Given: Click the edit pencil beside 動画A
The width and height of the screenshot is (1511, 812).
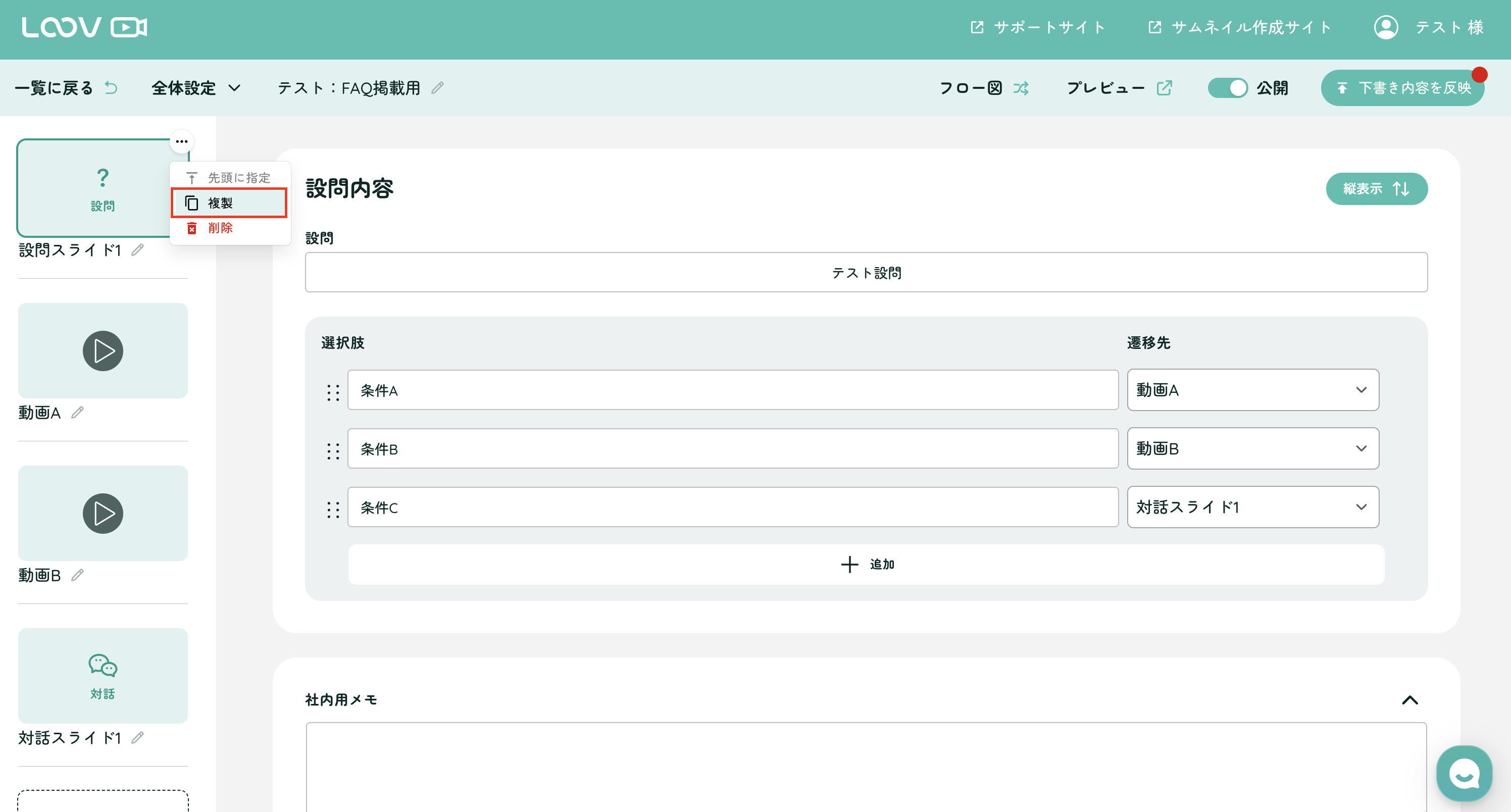Looking at the screenshot, I should click(x=77, y=413).
